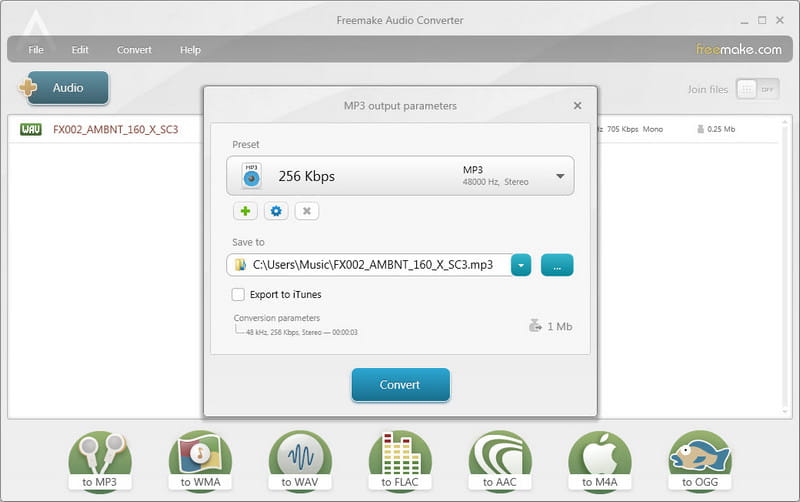Click the 705 Kbps Mono file info
Screen dimensions: 800x502
click(x=635, y=129)
